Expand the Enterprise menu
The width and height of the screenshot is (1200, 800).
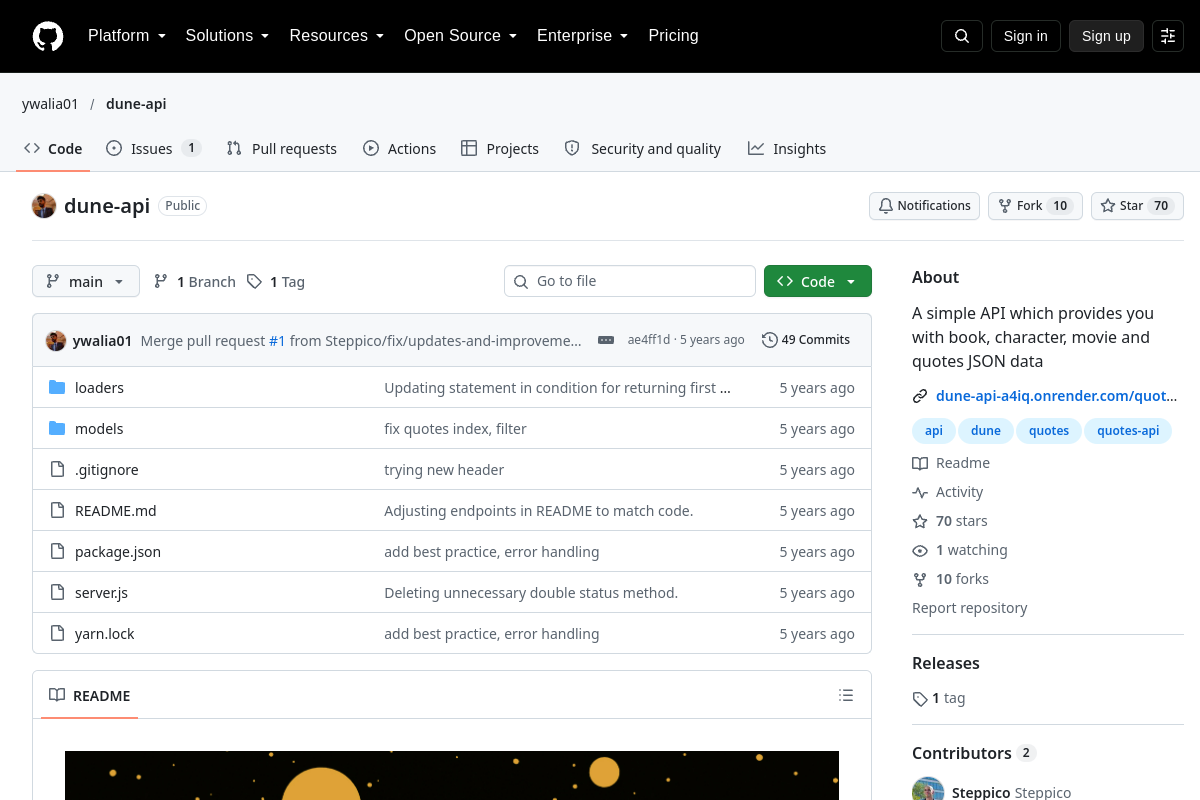[582, 36]
